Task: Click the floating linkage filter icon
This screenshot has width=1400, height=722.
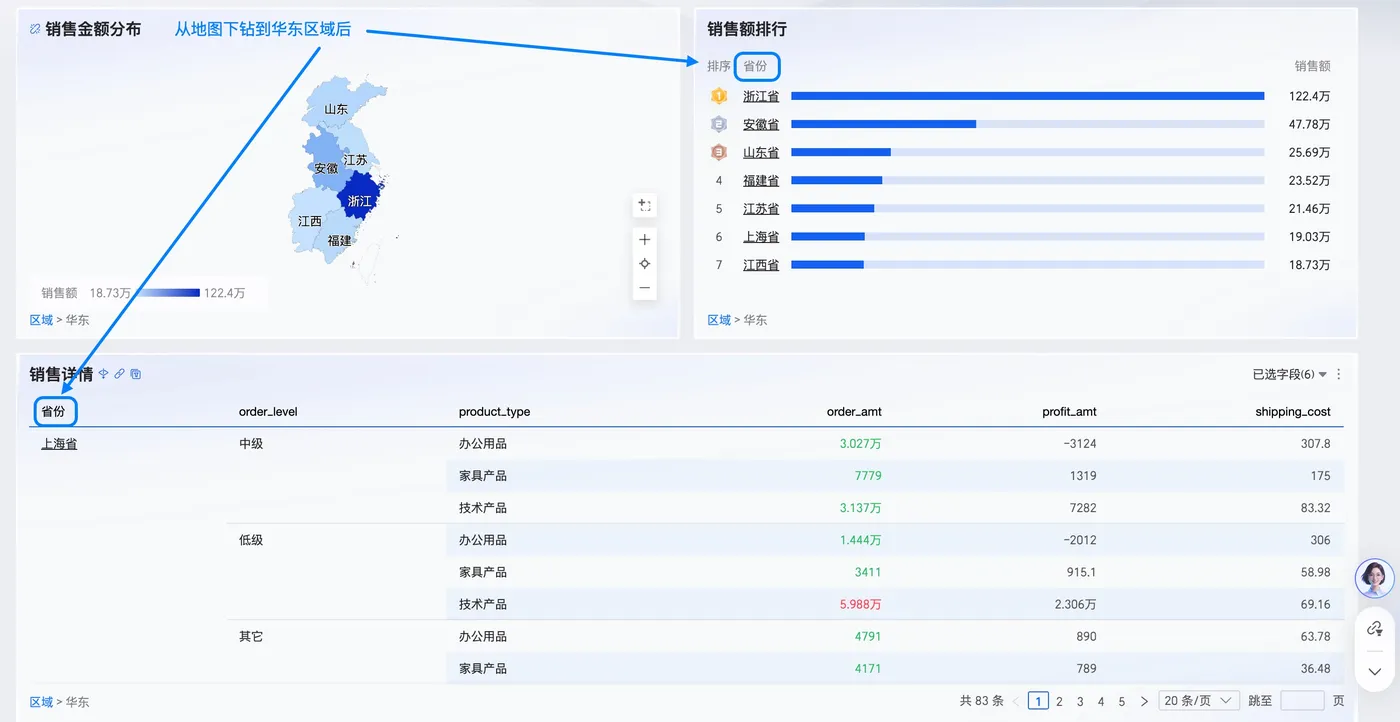Action: [x=1375, y=629]
